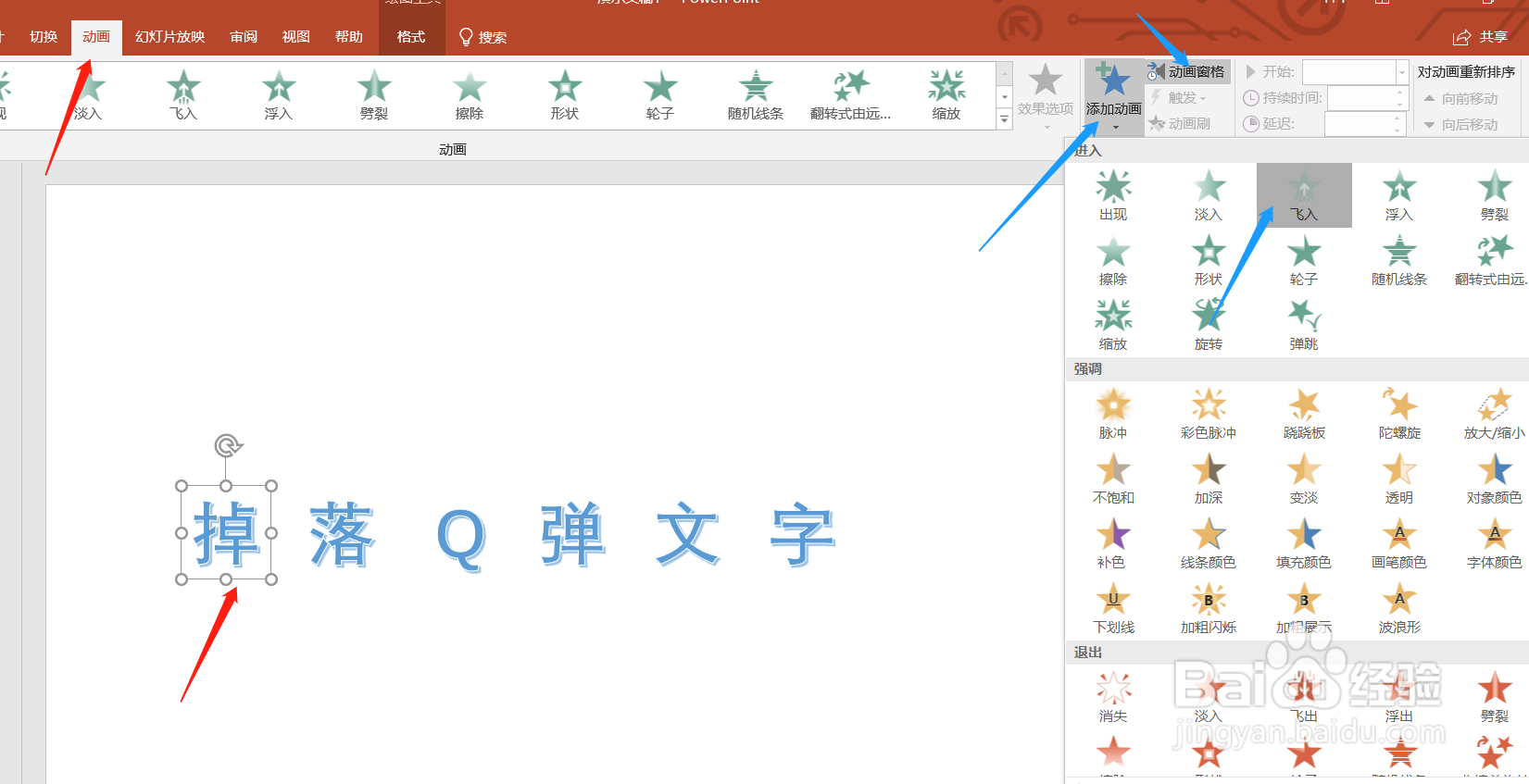Open the 切换 ribbon tab
Viewport: 1529px width, 784px height.
point(44,37)
